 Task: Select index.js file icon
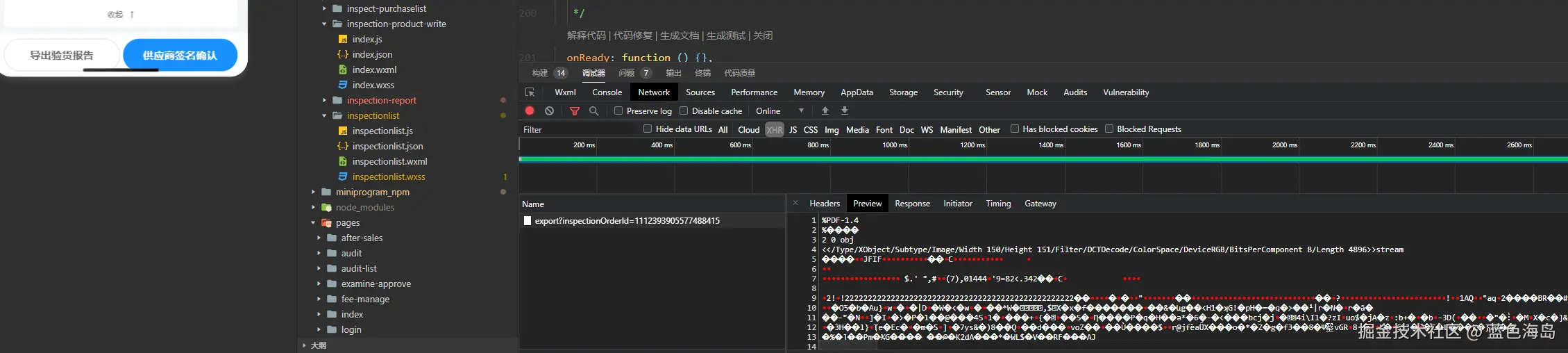[342, 39]
